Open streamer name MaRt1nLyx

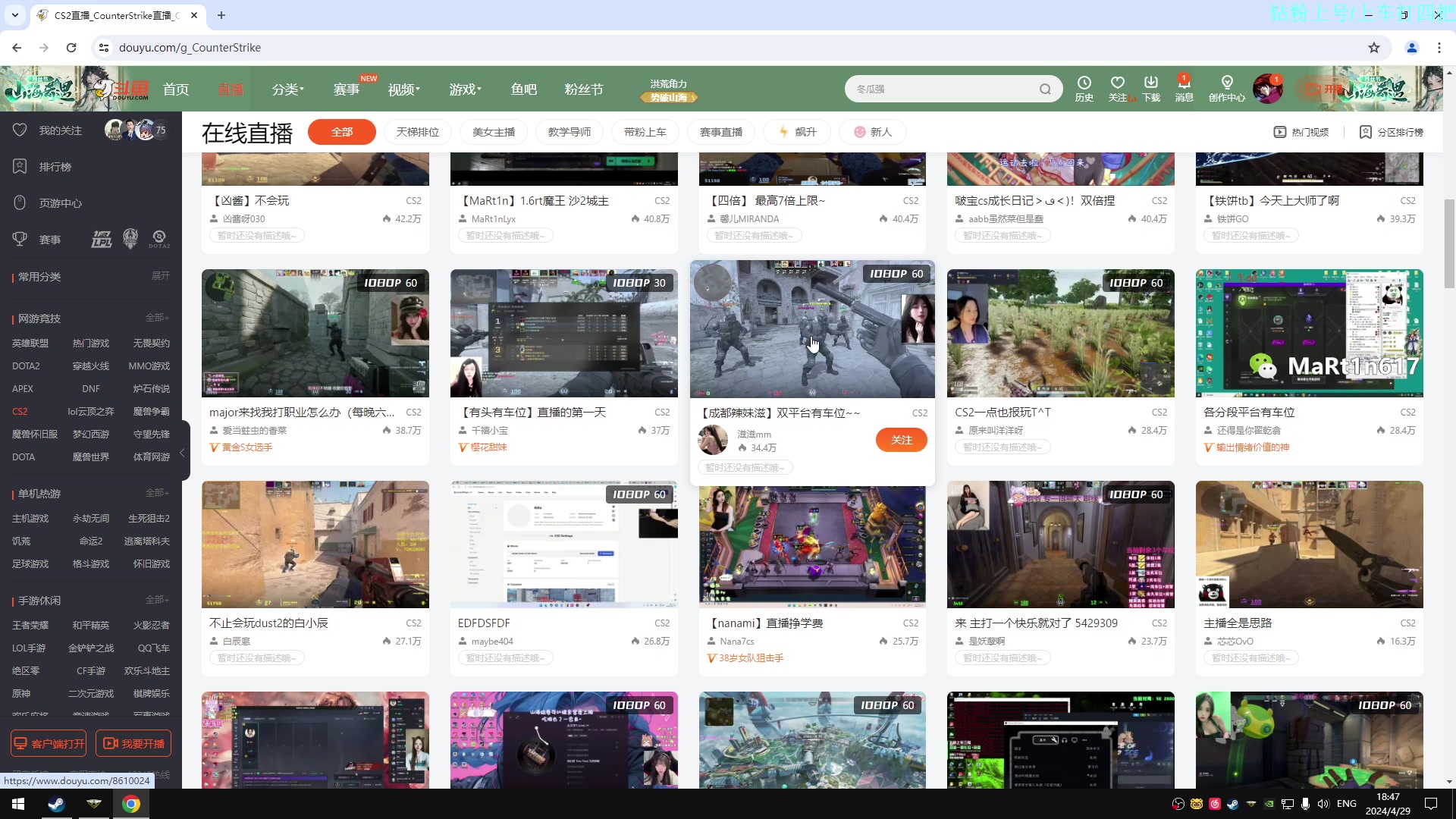tap(494, 218)
